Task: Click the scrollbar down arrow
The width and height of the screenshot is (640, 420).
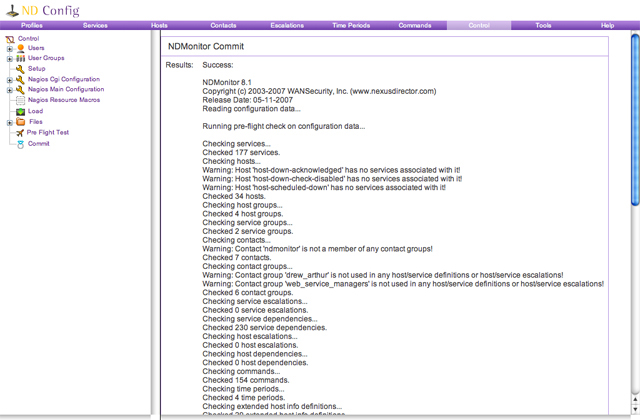Action: coord(635,408)
